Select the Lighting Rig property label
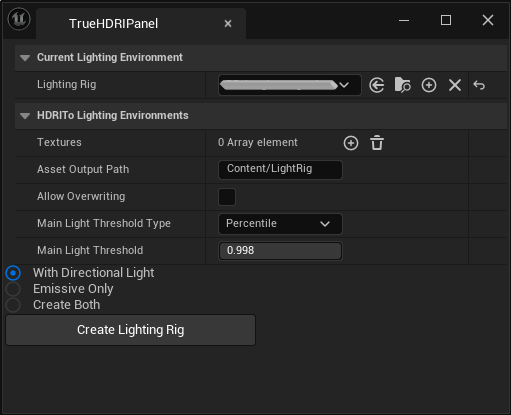The image size is (511, 415). (x=67, y=84)
